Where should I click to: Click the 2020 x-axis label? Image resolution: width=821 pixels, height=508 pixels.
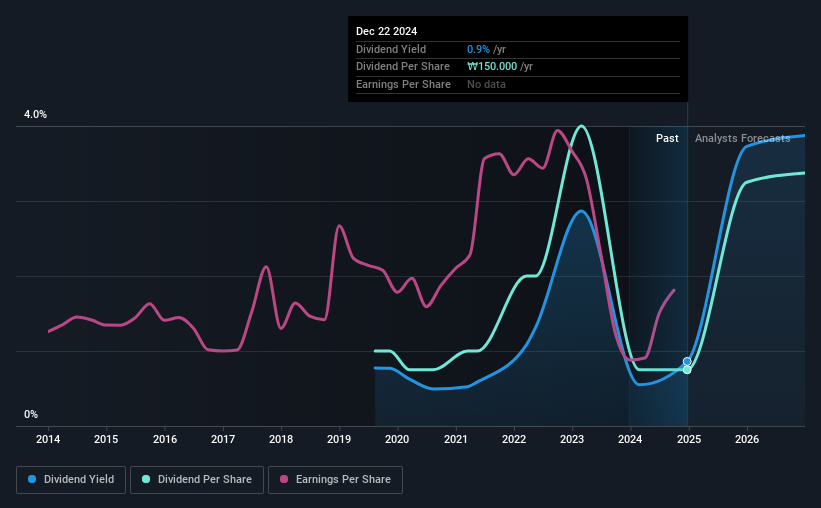(x=397, y=439)
